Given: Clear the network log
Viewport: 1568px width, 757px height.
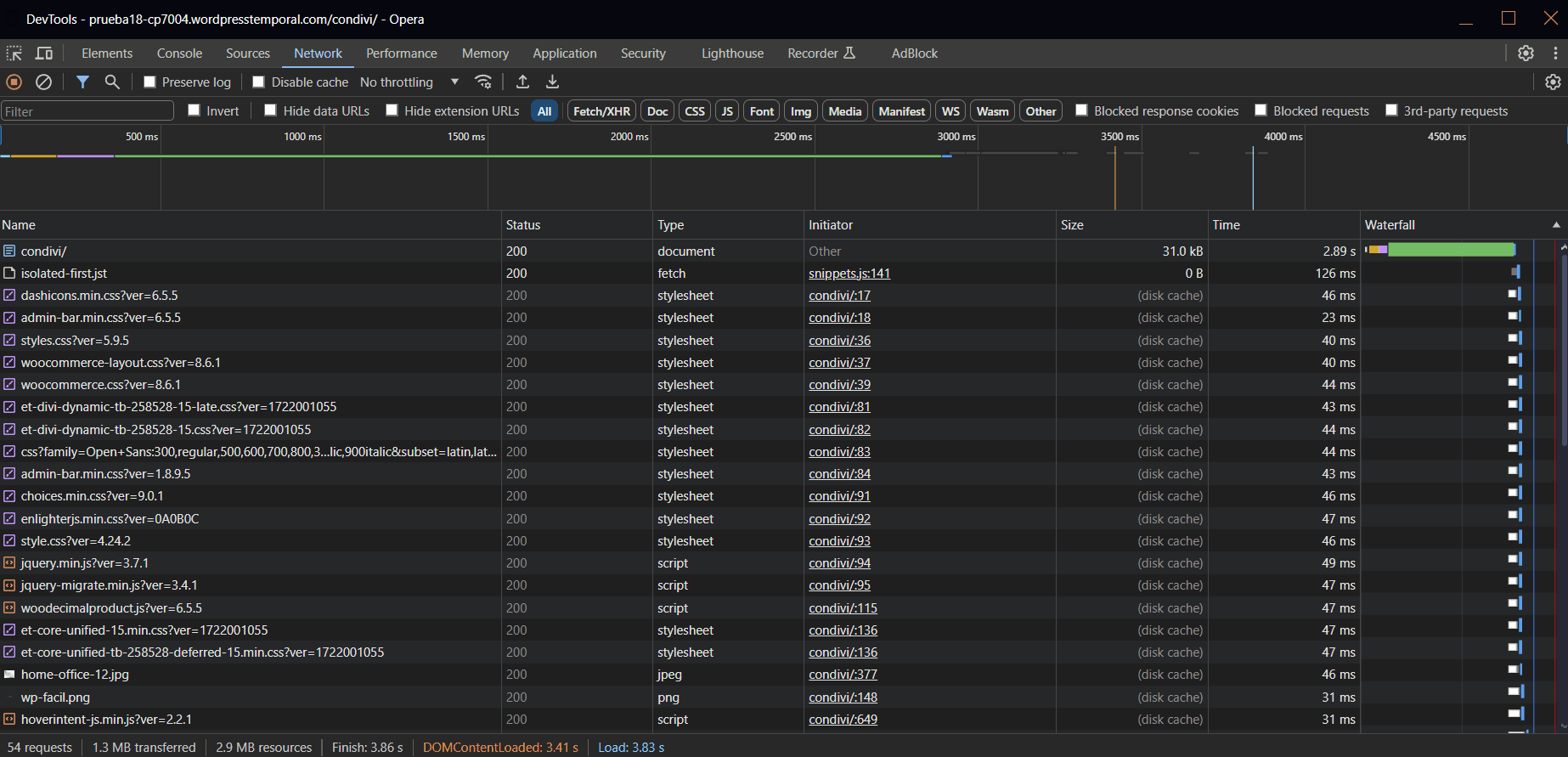Looking at the screenshot, I should click(43, 82).
